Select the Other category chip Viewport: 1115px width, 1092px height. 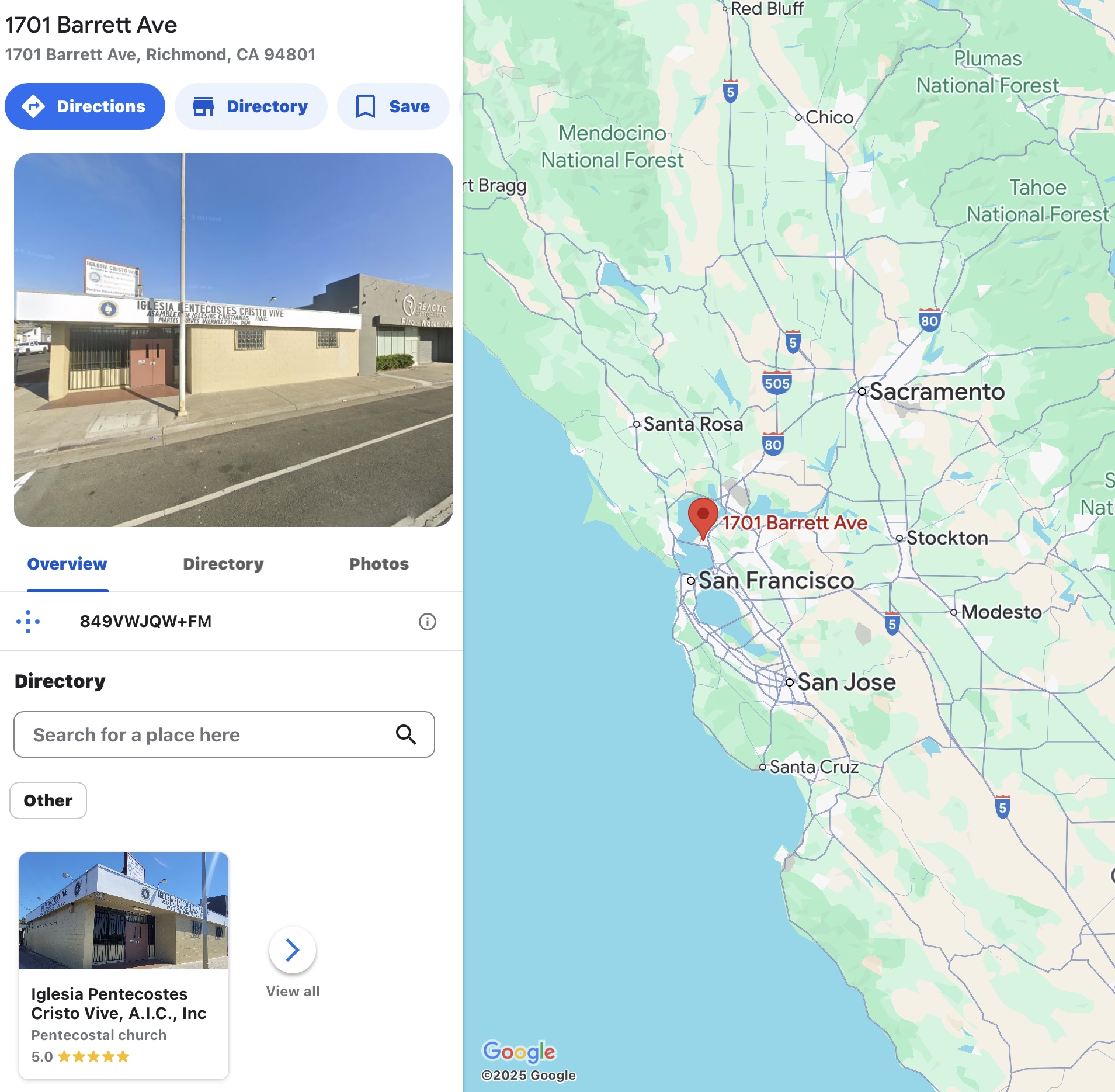[48, 800]
